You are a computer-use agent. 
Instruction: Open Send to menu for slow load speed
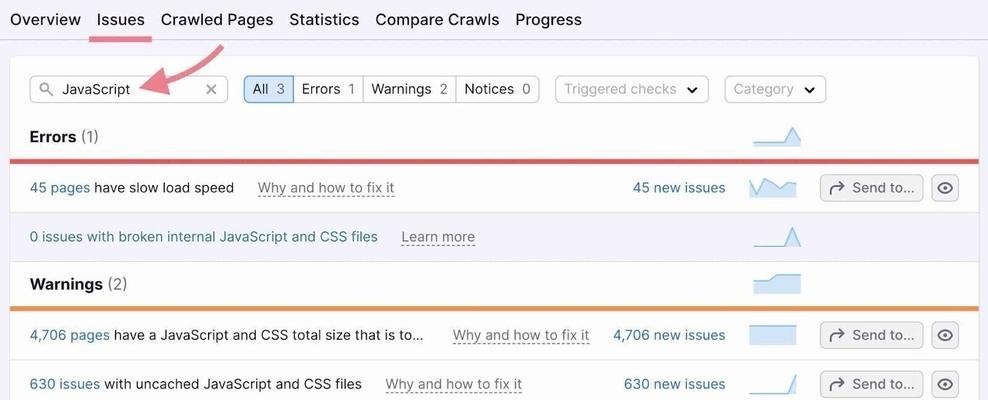[871, 188]
